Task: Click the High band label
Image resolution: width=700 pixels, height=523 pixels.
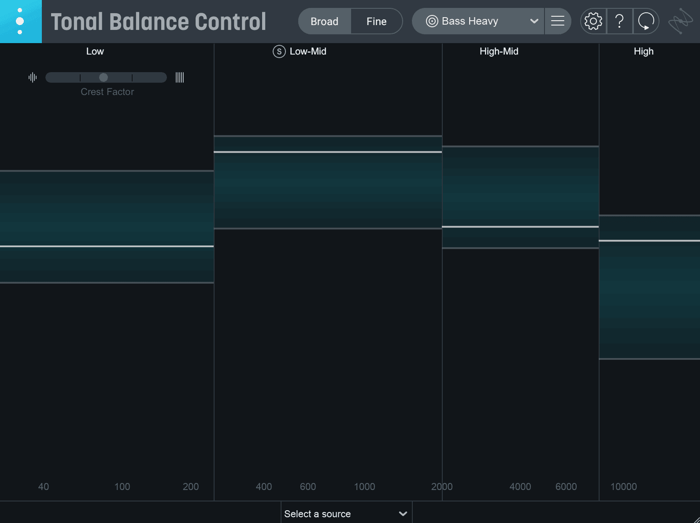Action: (643, 51)
